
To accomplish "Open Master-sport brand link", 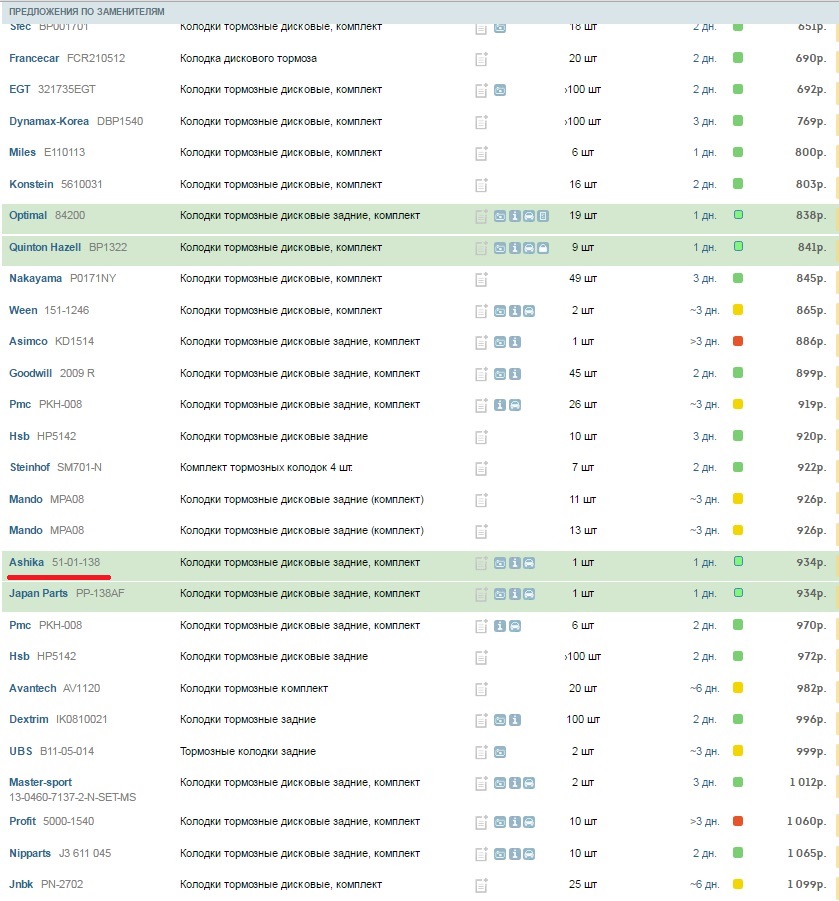I will tap(40, 782).
